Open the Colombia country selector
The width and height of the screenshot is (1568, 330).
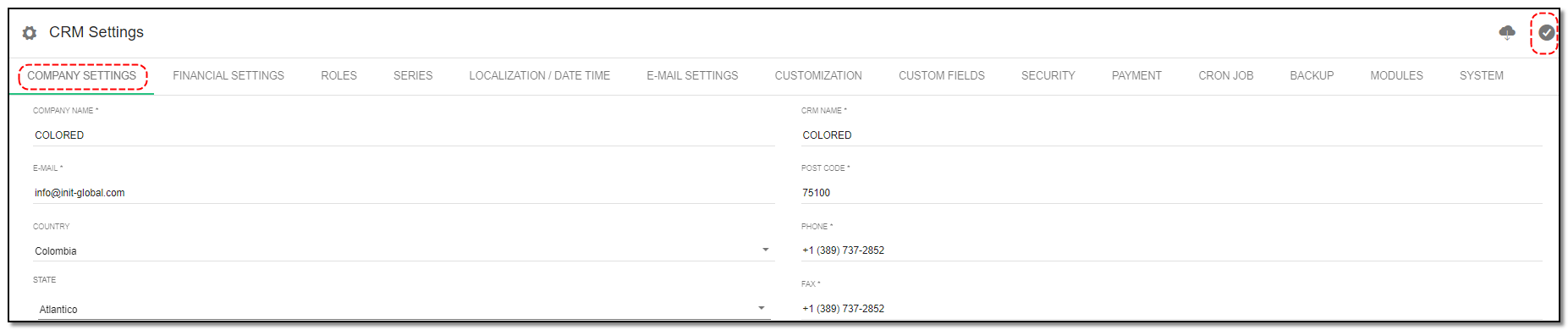click(x=404, y=251)
